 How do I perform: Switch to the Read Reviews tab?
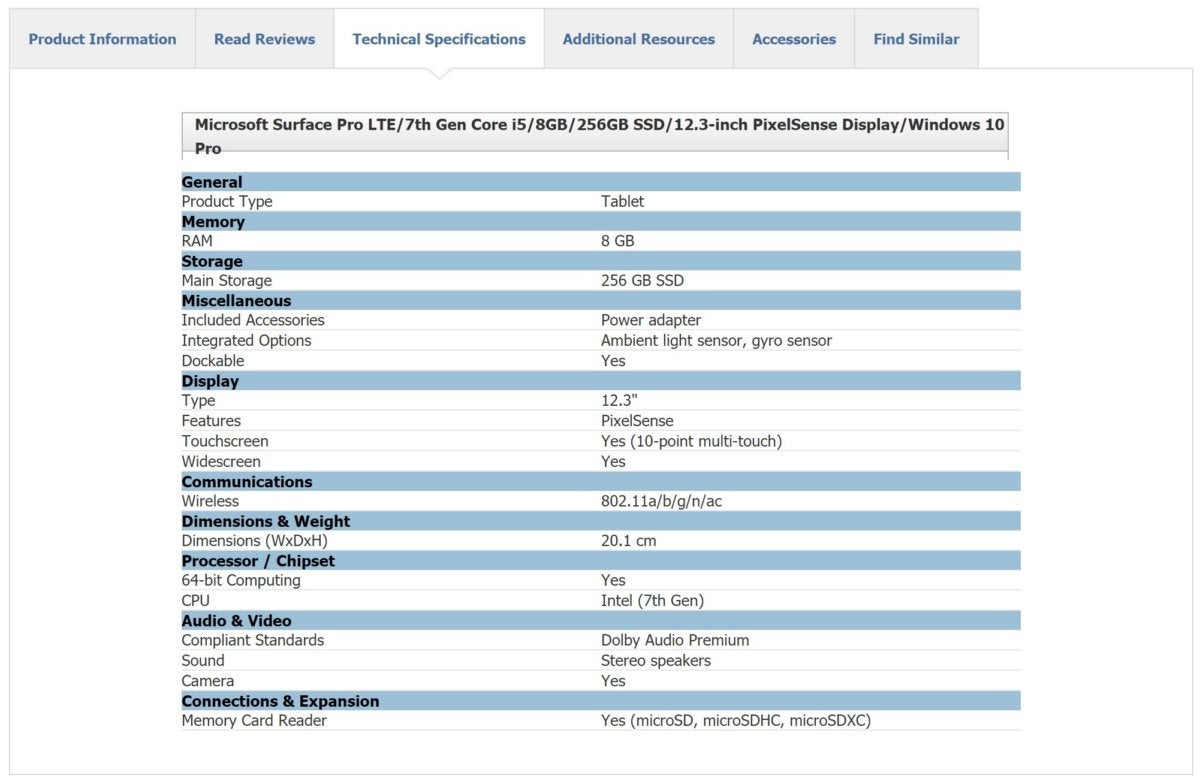coord(264,39)
